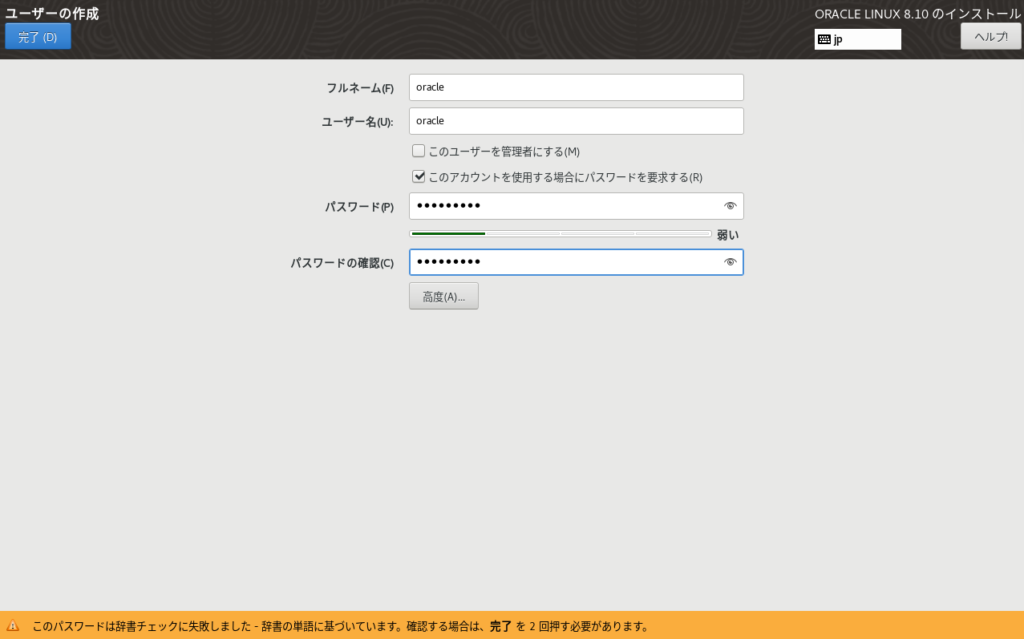Screen dimensions: 1024x639
Task: Uncheck the password required for account checkbox
Action: 419,177
